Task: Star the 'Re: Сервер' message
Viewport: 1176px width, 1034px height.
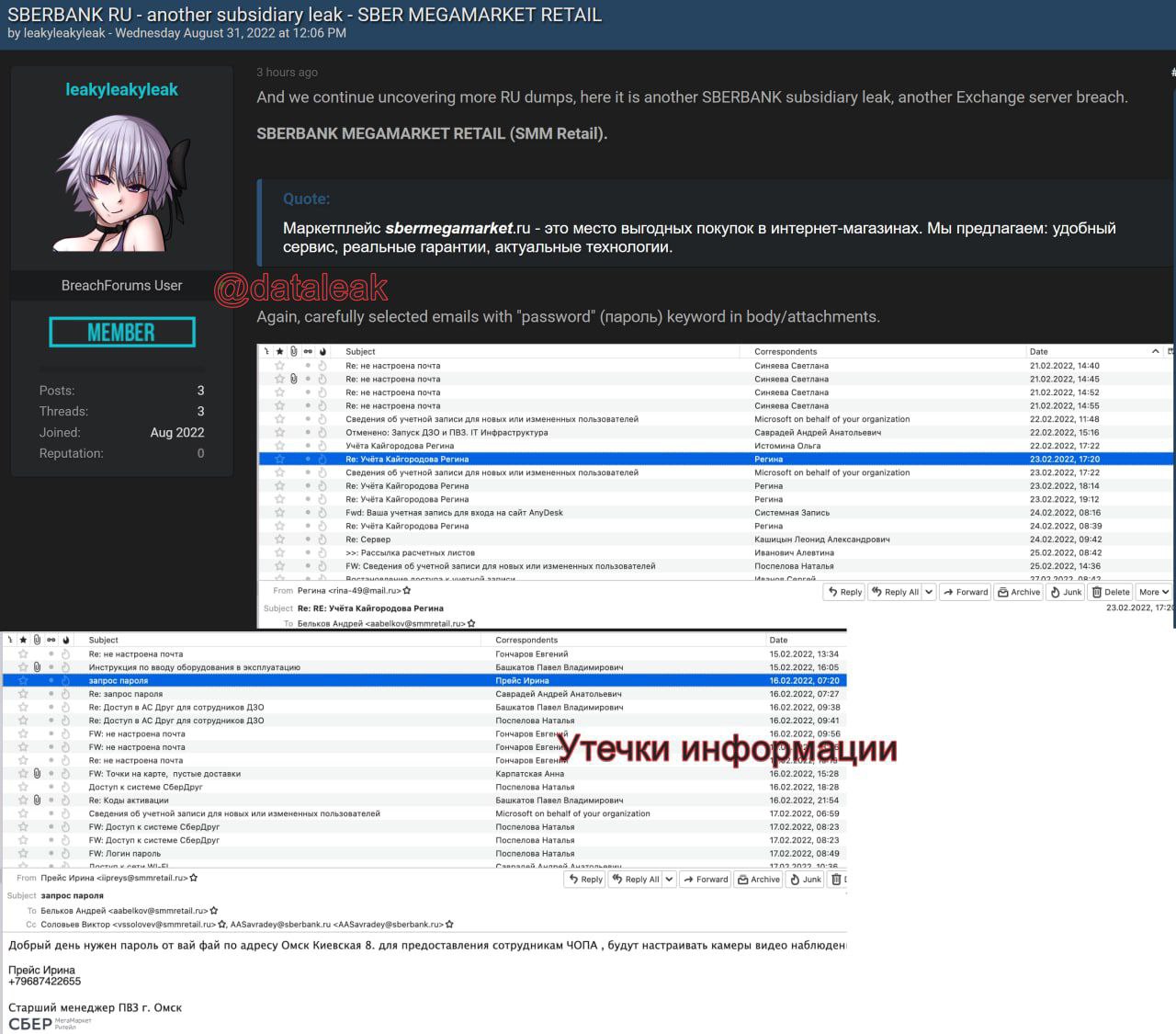Action: pyautogui.click(x=279, y=540)
